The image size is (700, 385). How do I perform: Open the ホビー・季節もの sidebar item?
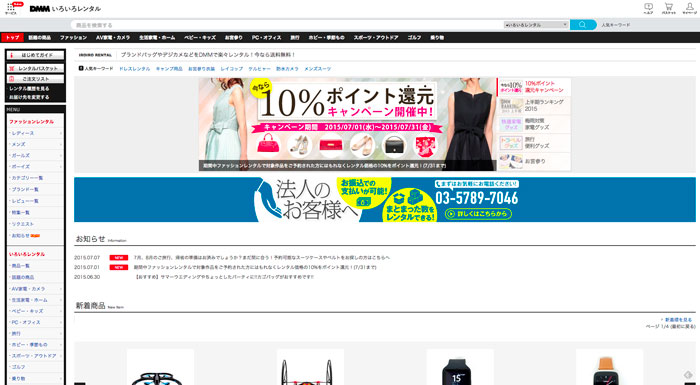35,344
